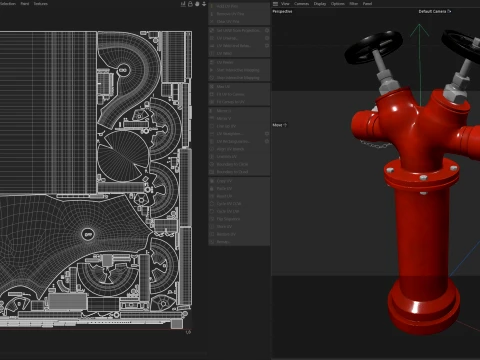The image size is (480, 360).
Task: Open settings gear for UV Rectangularize
Action: coord(267,141)
